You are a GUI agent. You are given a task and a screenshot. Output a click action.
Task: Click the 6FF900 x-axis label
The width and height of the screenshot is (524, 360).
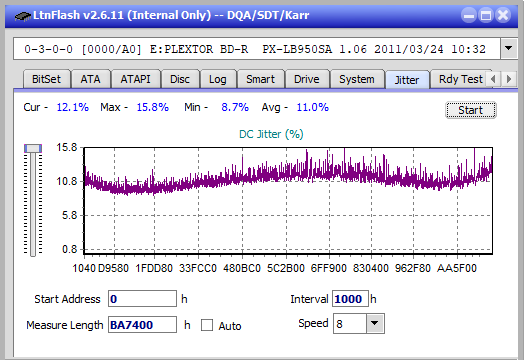pyautogui.click(x=329, y=268)
